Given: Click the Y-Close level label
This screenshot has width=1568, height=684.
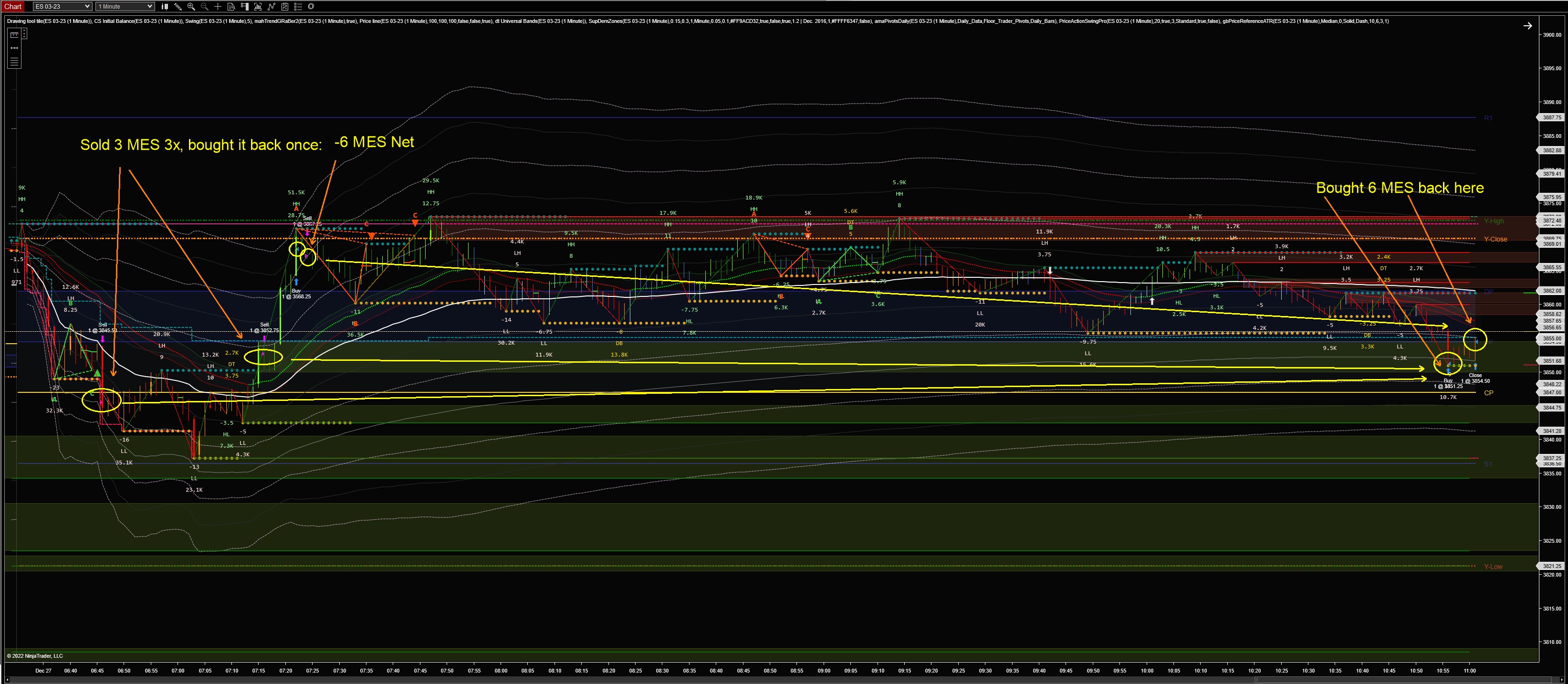Looking at the screenshot, I should 1495,239.
